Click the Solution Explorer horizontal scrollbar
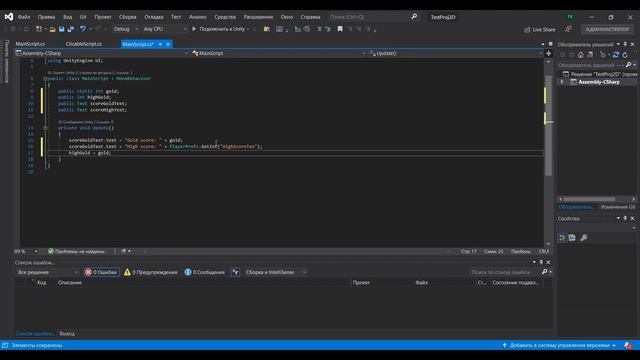Image resolution: width=640 pixels, height=360 pixels. click(x=589, y=199)
